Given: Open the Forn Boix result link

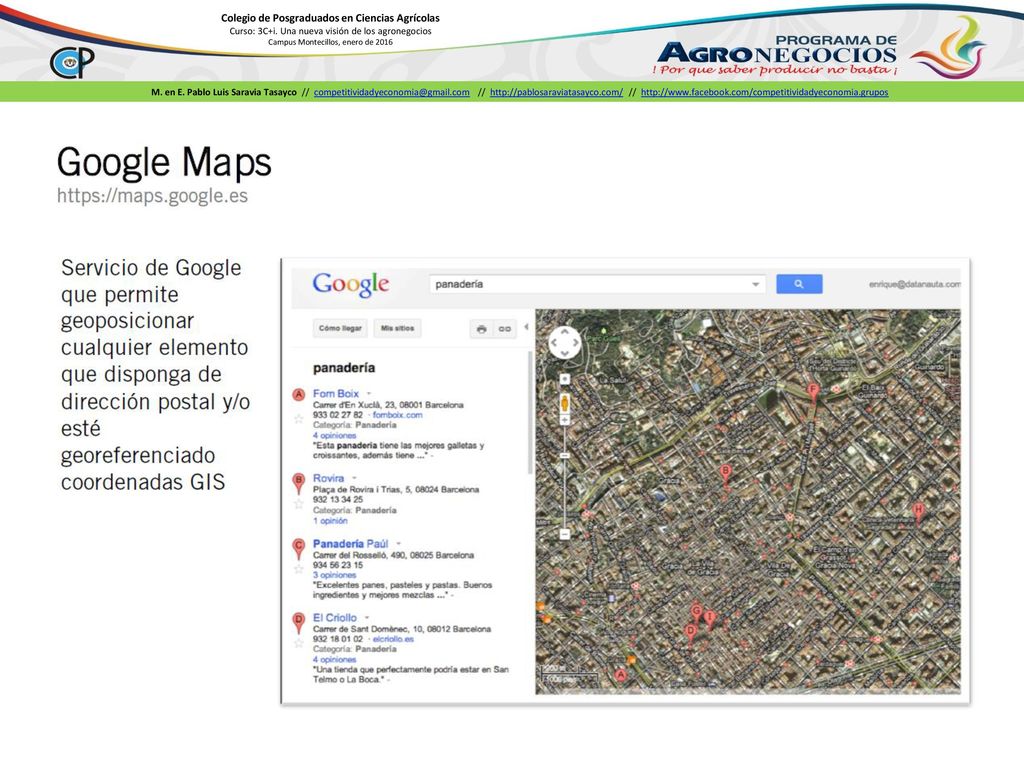Looking at the screenshot, I should click(x=336, y=393).
